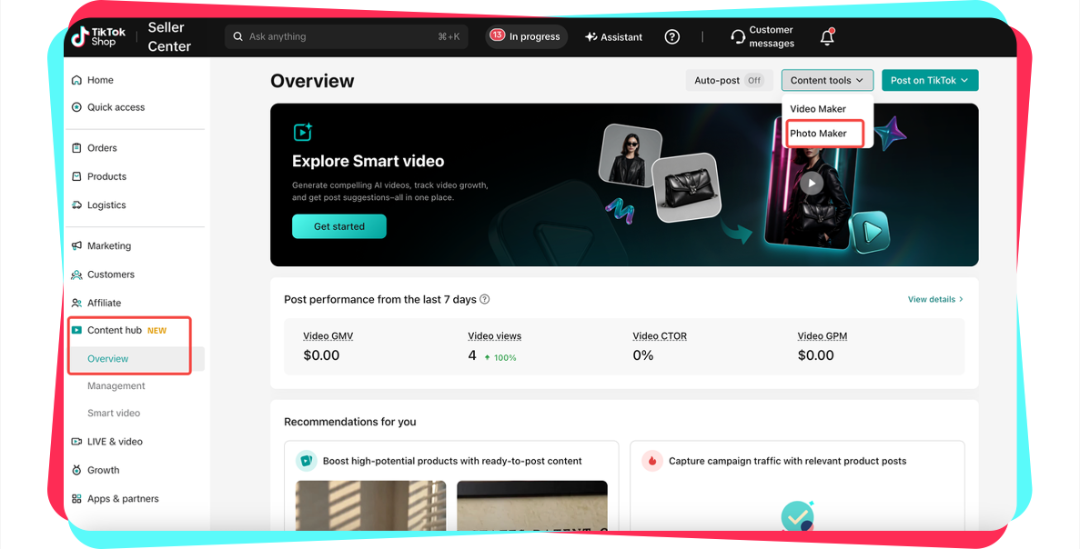
Task: Click the black handbag banner thumbnail
Action: tap(685, 187)
